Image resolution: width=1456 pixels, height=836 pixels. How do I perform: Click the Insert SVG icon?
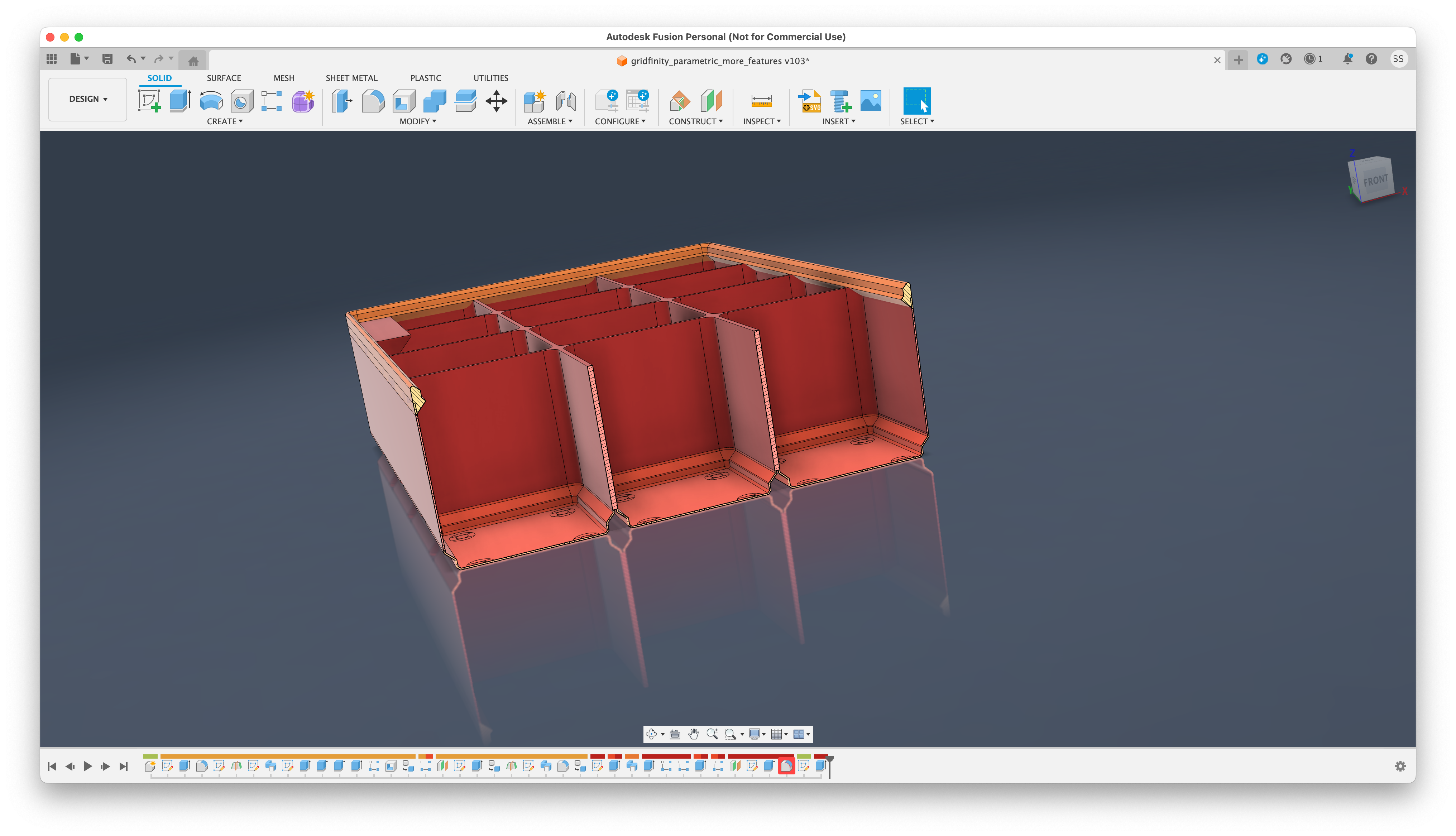click(810, 101)
